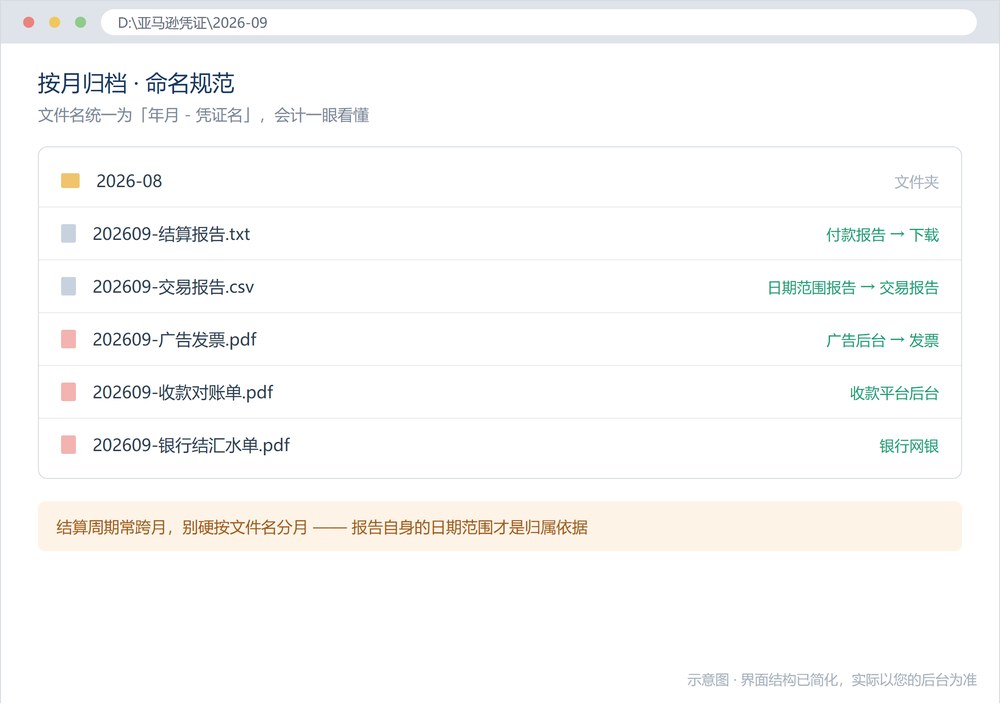
Task: Select file name 202609-收款对账单.pdf
Action: coord(182,393)
